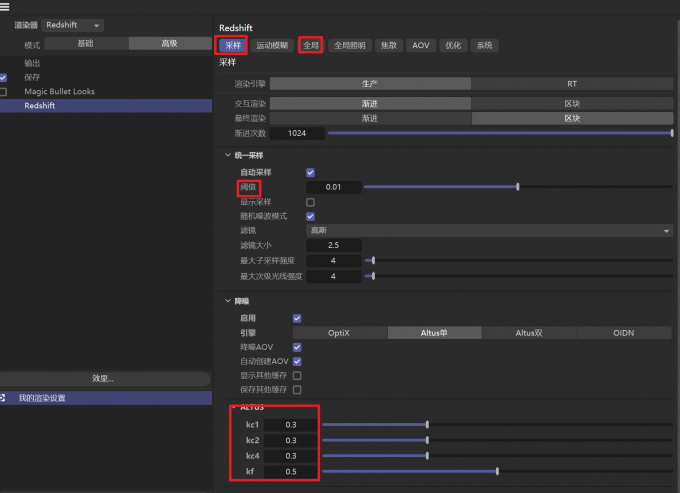Toggle the 降噪 启用 checkbox
Viewport: 680px width, 493px height.
point(297,319)
